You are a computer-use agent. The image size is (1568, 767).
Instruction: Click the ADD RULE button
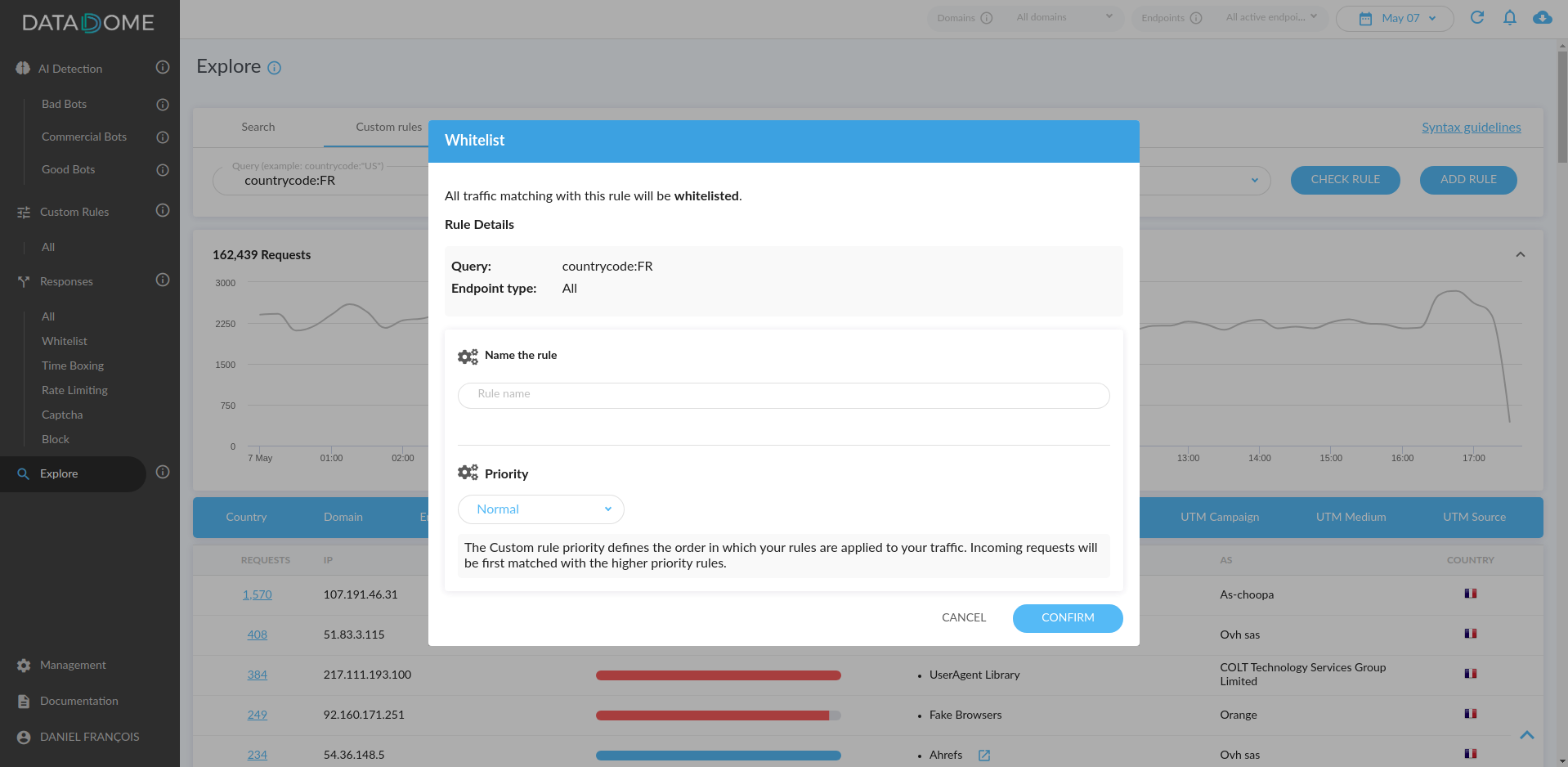click(x=1468, y=180)
